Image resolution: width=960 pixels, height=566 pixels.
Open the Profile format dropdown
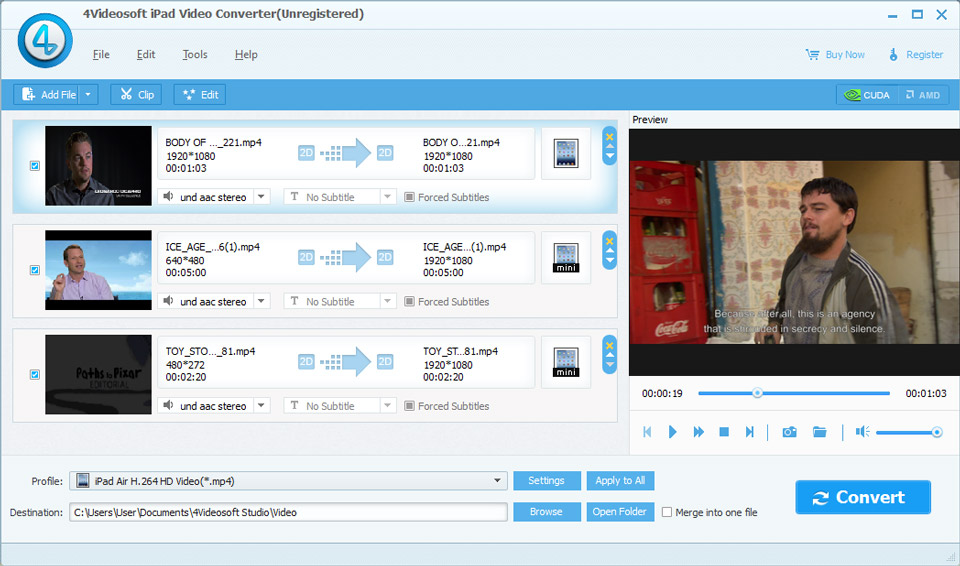497,481
